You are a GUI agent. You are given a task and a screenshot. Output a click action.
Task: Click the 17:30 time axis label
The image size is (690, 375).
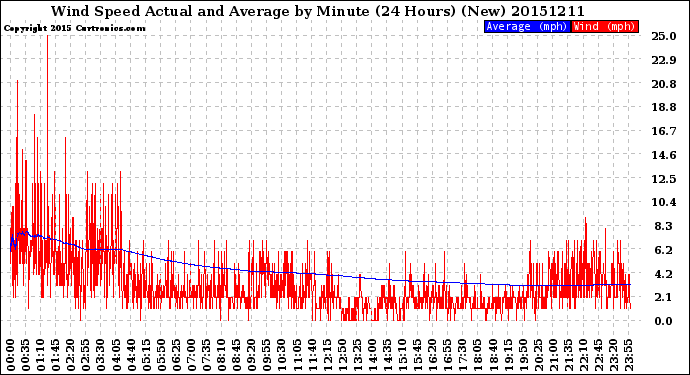point(463,355)
